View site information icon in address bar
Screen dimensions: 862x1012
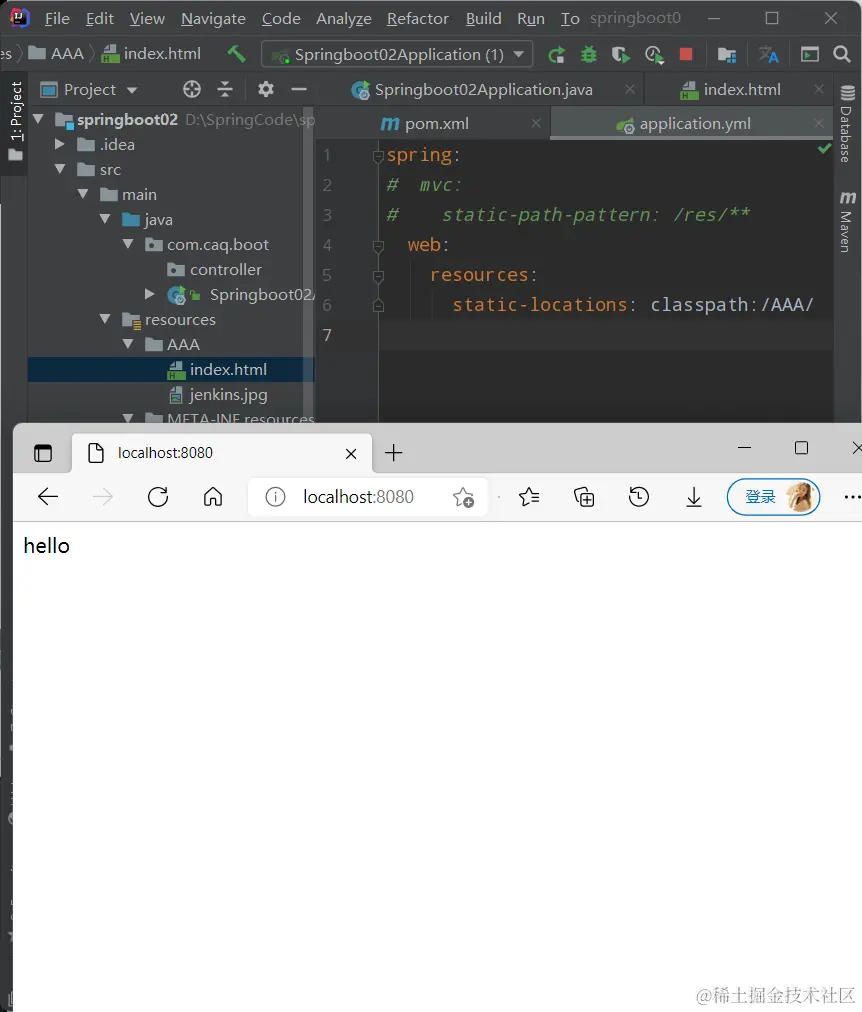[x=276, y=497]
